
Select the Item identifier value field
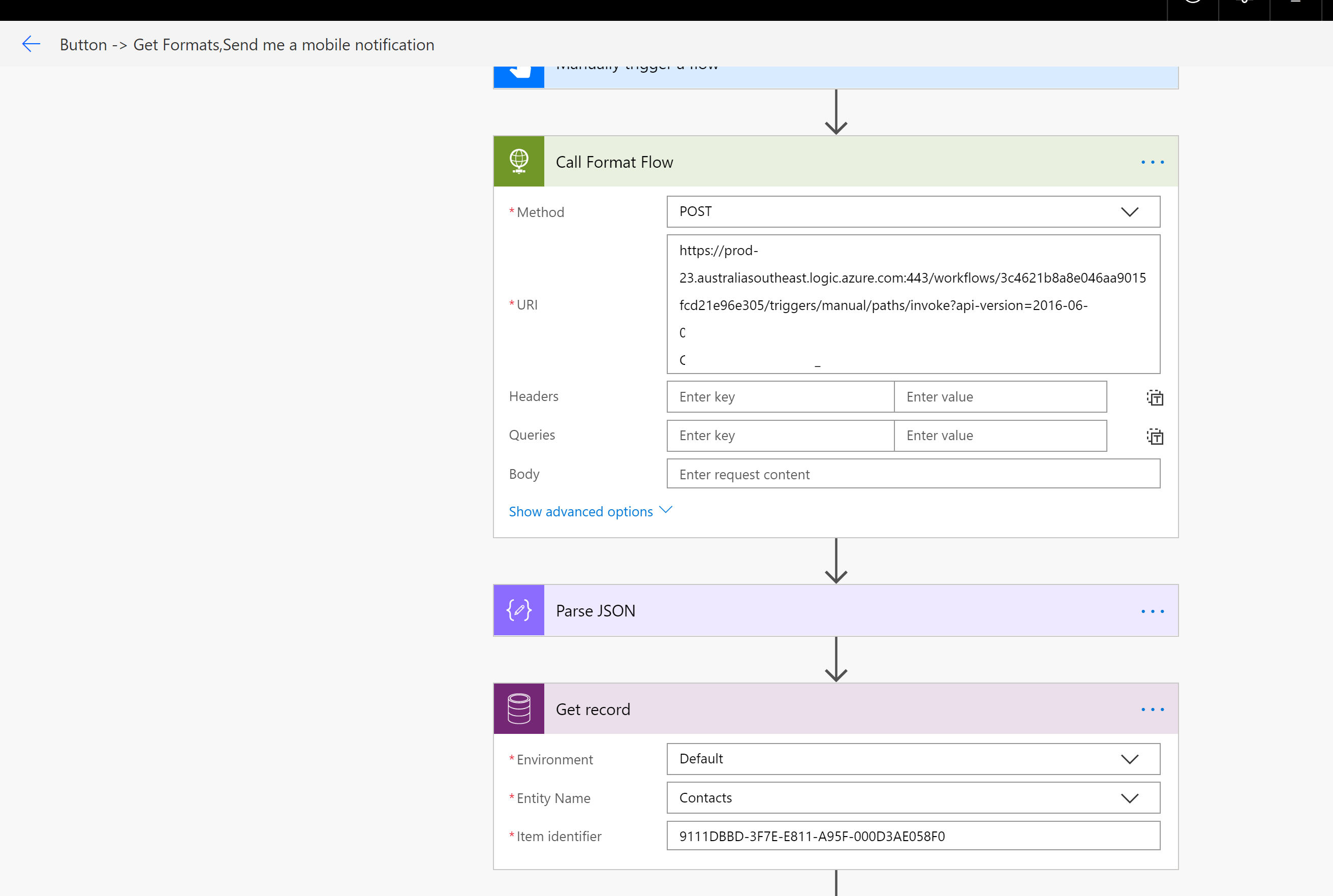tap(913, 836)
